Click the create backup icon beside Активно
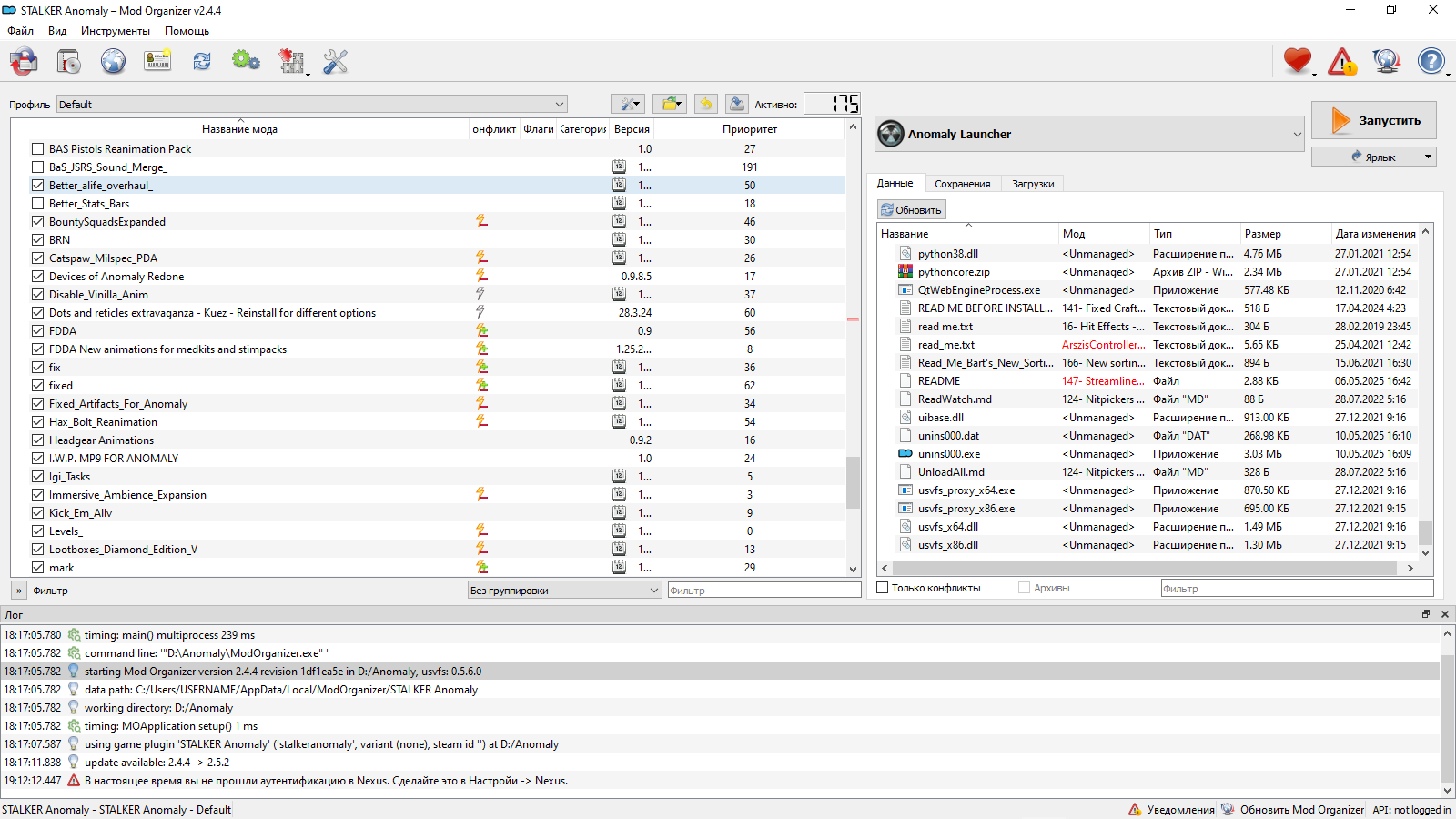This screenshot has width=1456, height=819. (737, 104)
